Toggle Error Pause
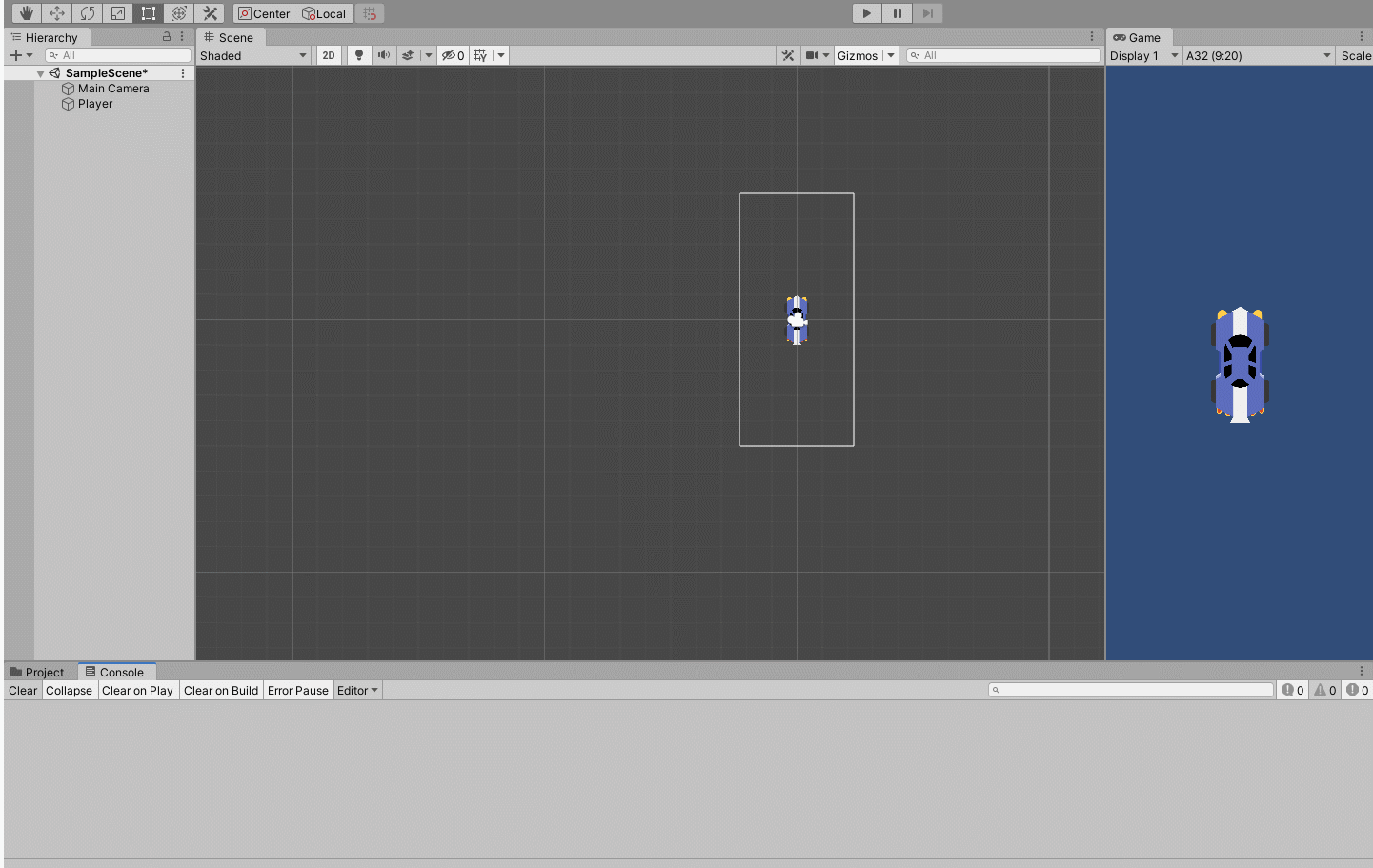This screenshot has height=868, width=1373. pyautogui.click(x=298, y=691)
